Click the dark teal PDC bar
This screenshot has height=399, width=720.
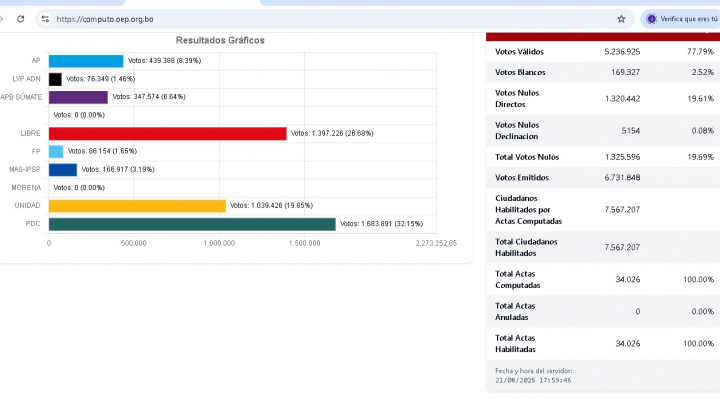(192, 224)
